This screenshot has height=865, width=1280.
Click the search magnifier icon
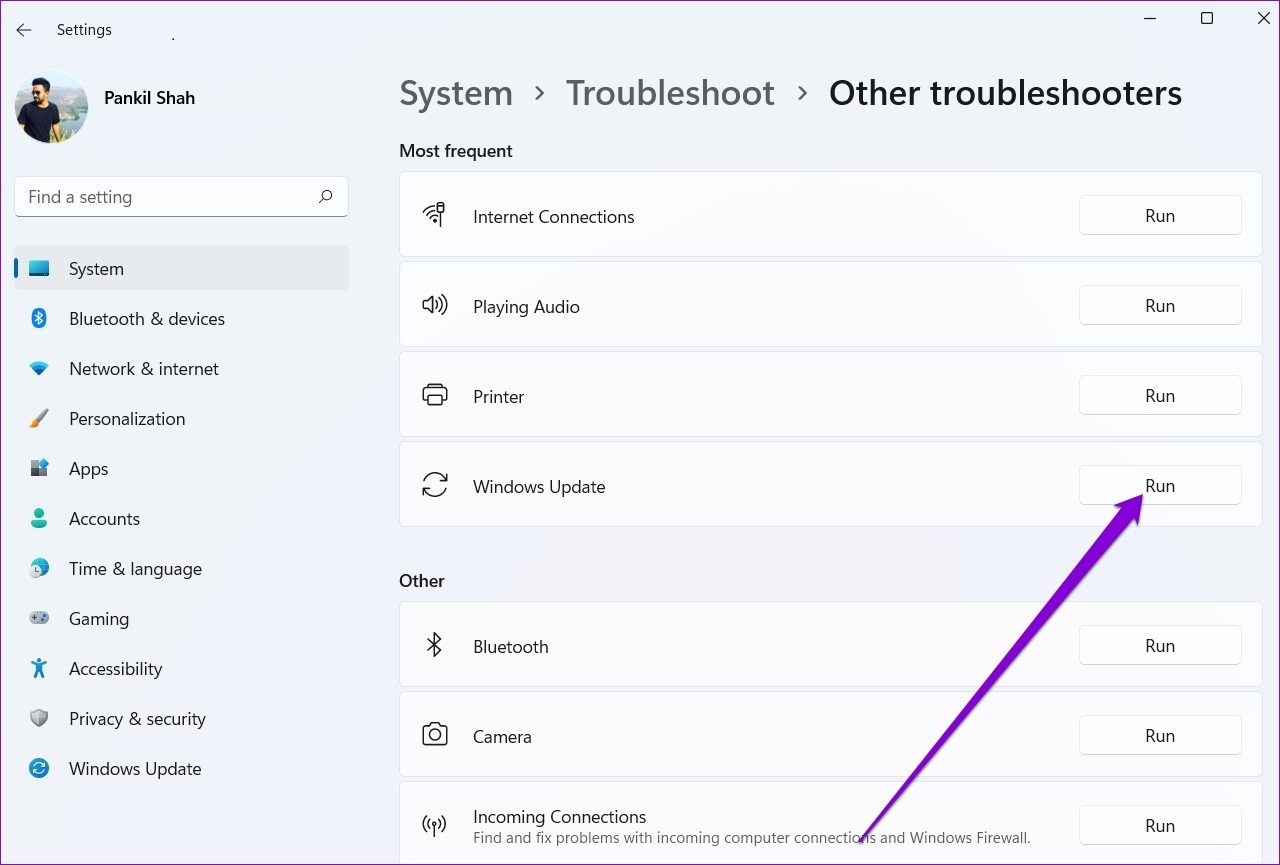point(325,197)
